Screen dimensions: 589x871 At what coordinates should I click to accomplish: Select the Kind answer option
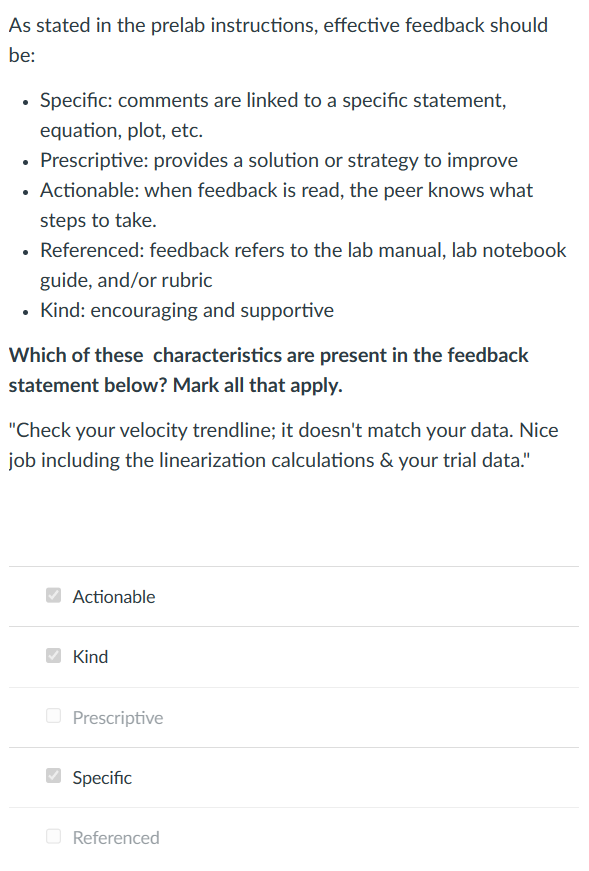(x=90, y=656)
